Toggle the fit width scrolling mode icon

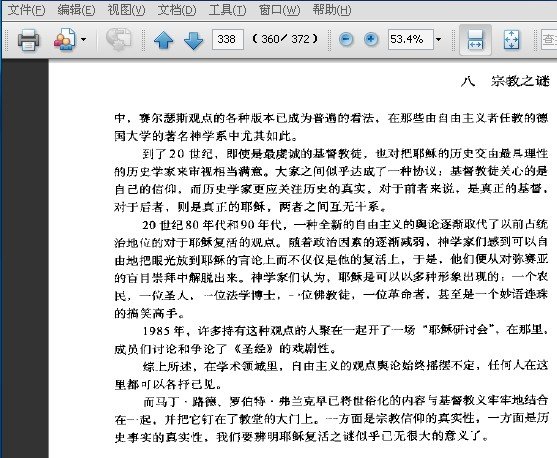(475, 39)
